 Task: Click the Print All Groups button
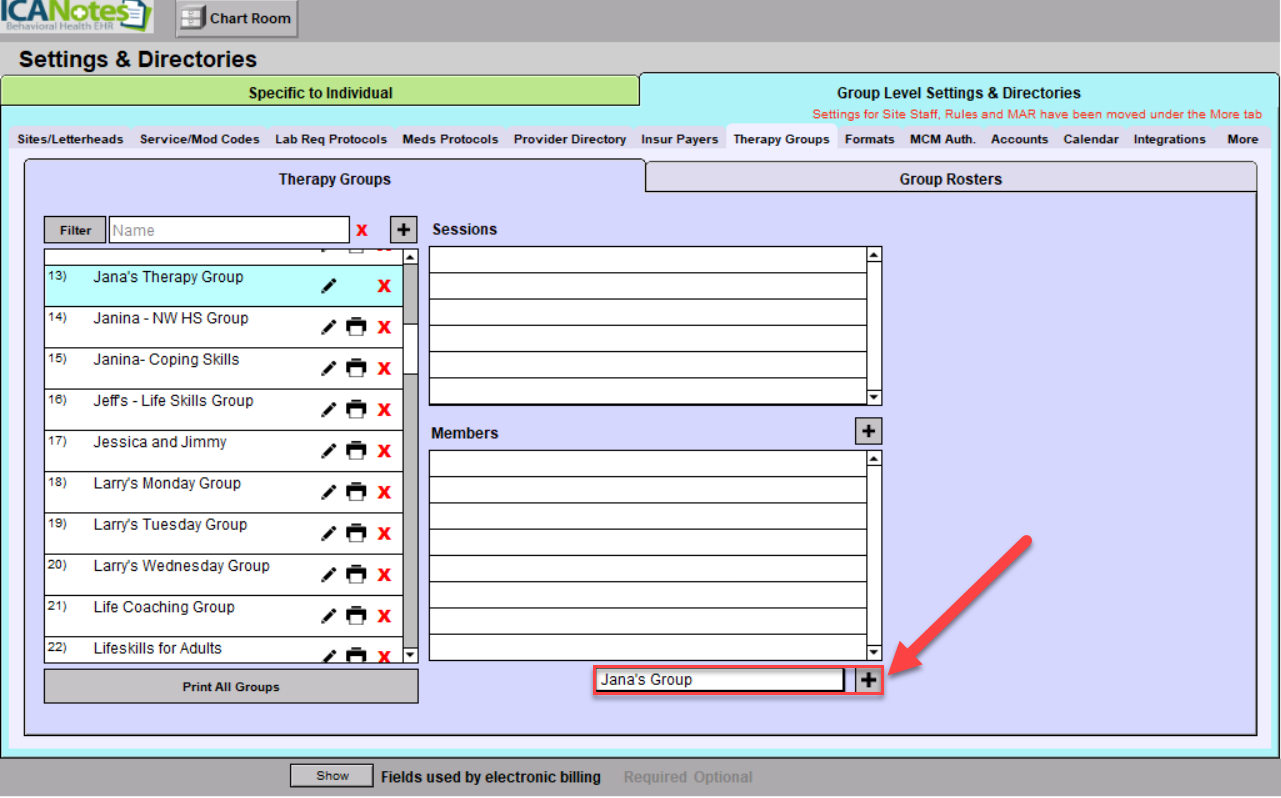point(231,687)
